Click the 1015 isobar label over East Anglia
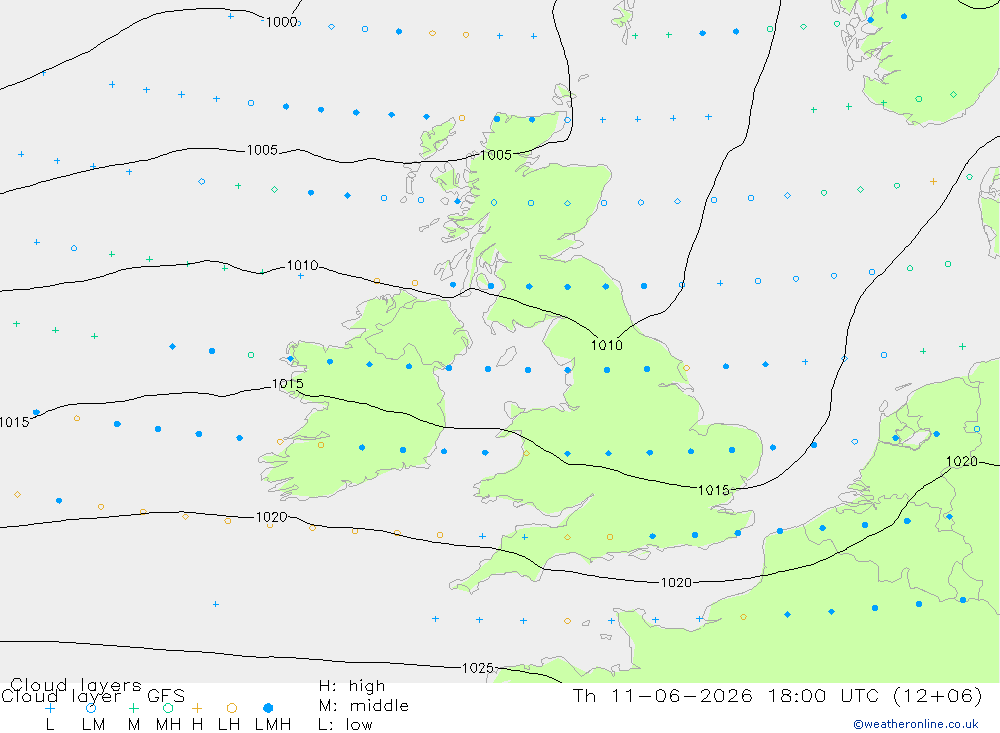This screenshot has width=1000, height=733. 714,490
